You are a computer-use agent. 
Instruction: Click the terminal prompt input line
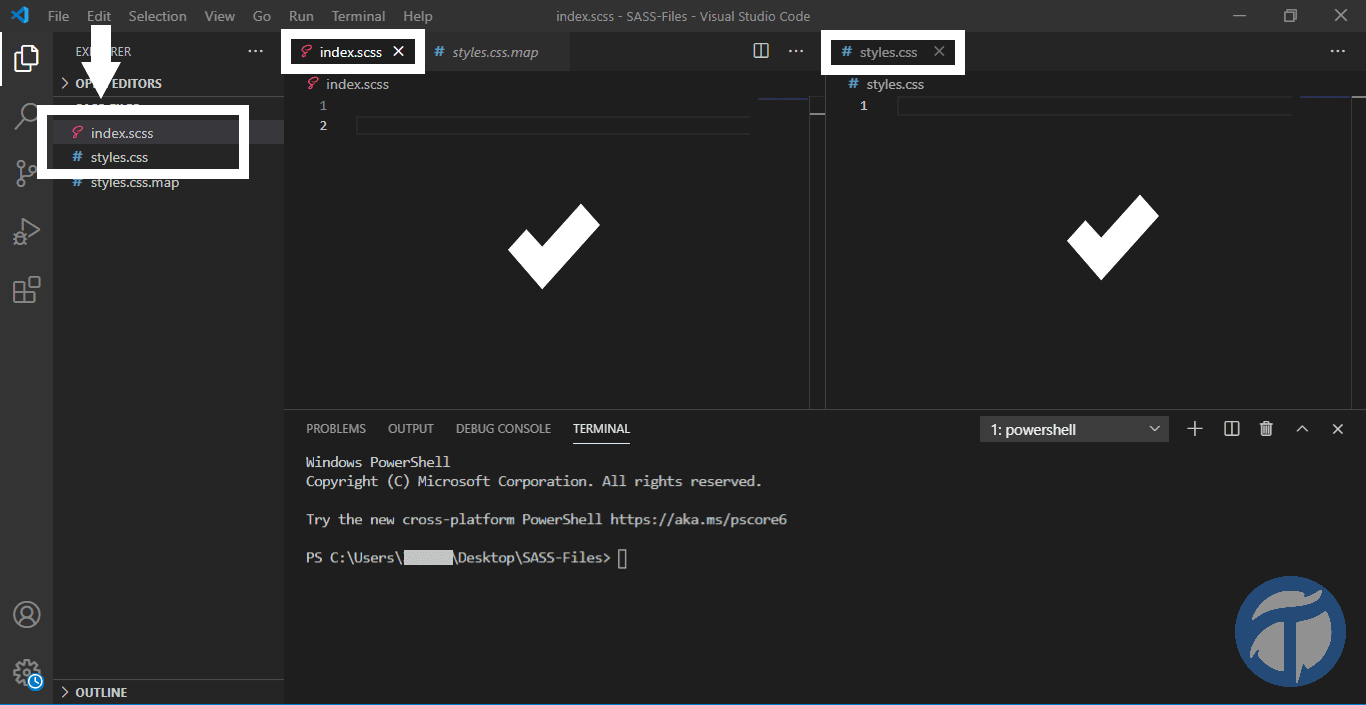622,558
